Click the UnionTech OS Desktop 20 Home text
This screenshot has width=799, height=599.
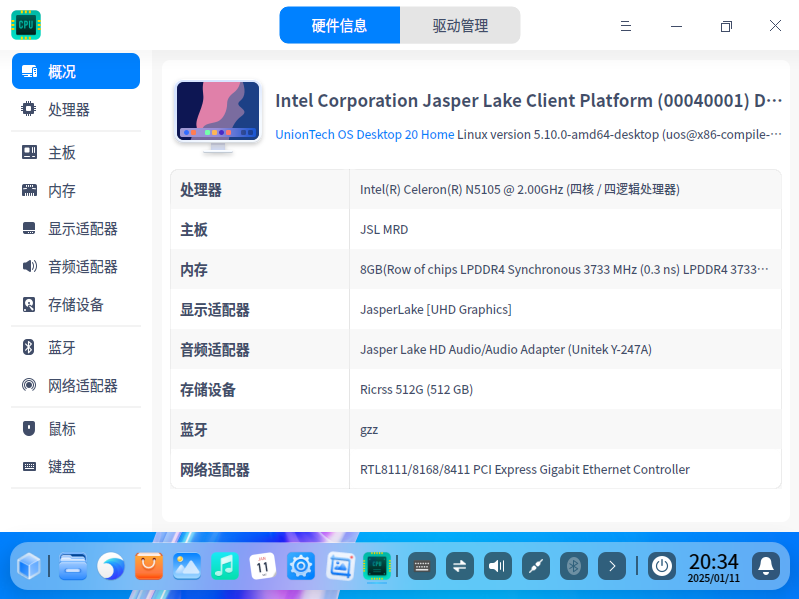click(x=365, y=134)
